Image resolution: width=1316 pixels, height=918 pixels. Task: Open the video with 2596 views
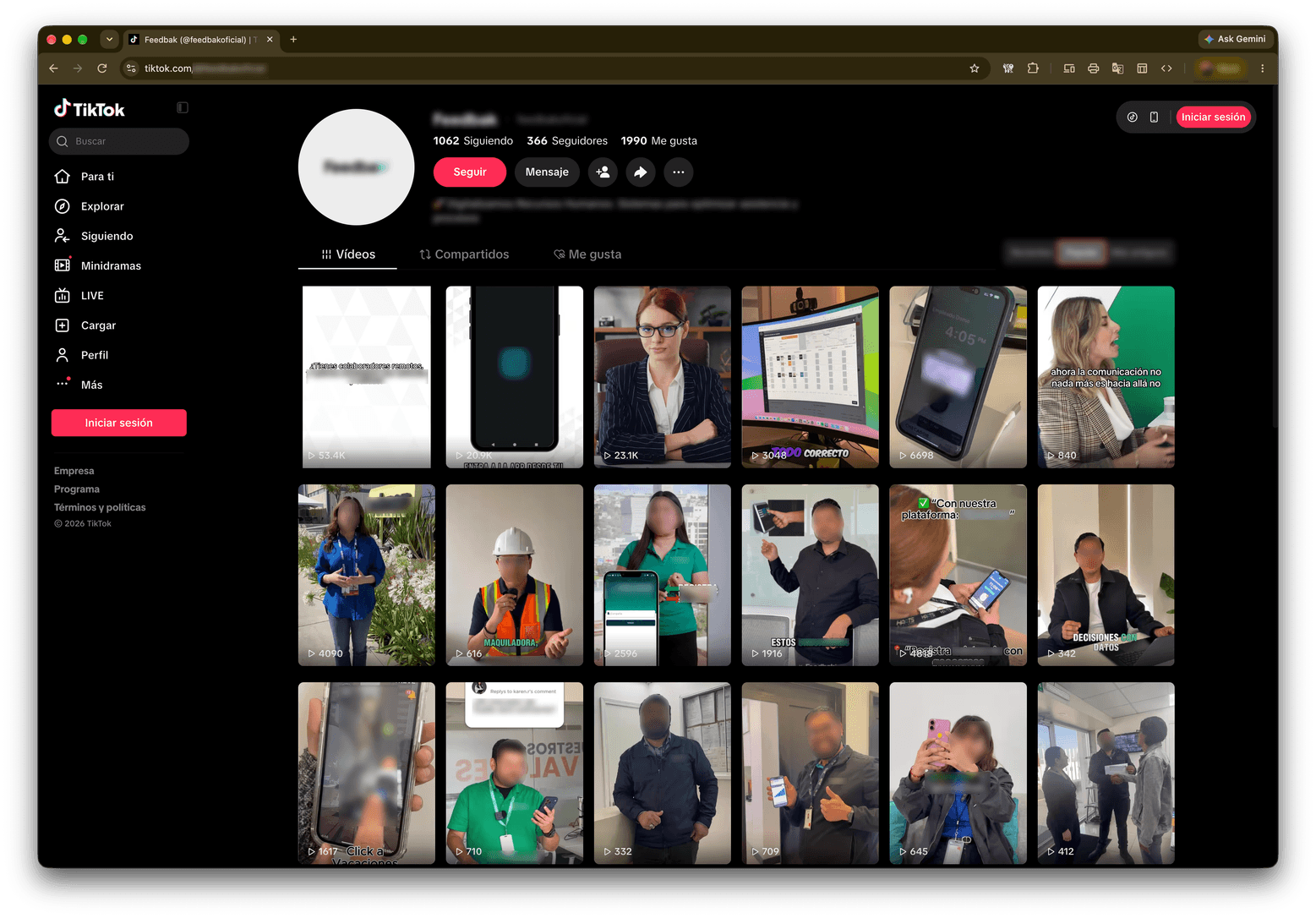(663, 575)
